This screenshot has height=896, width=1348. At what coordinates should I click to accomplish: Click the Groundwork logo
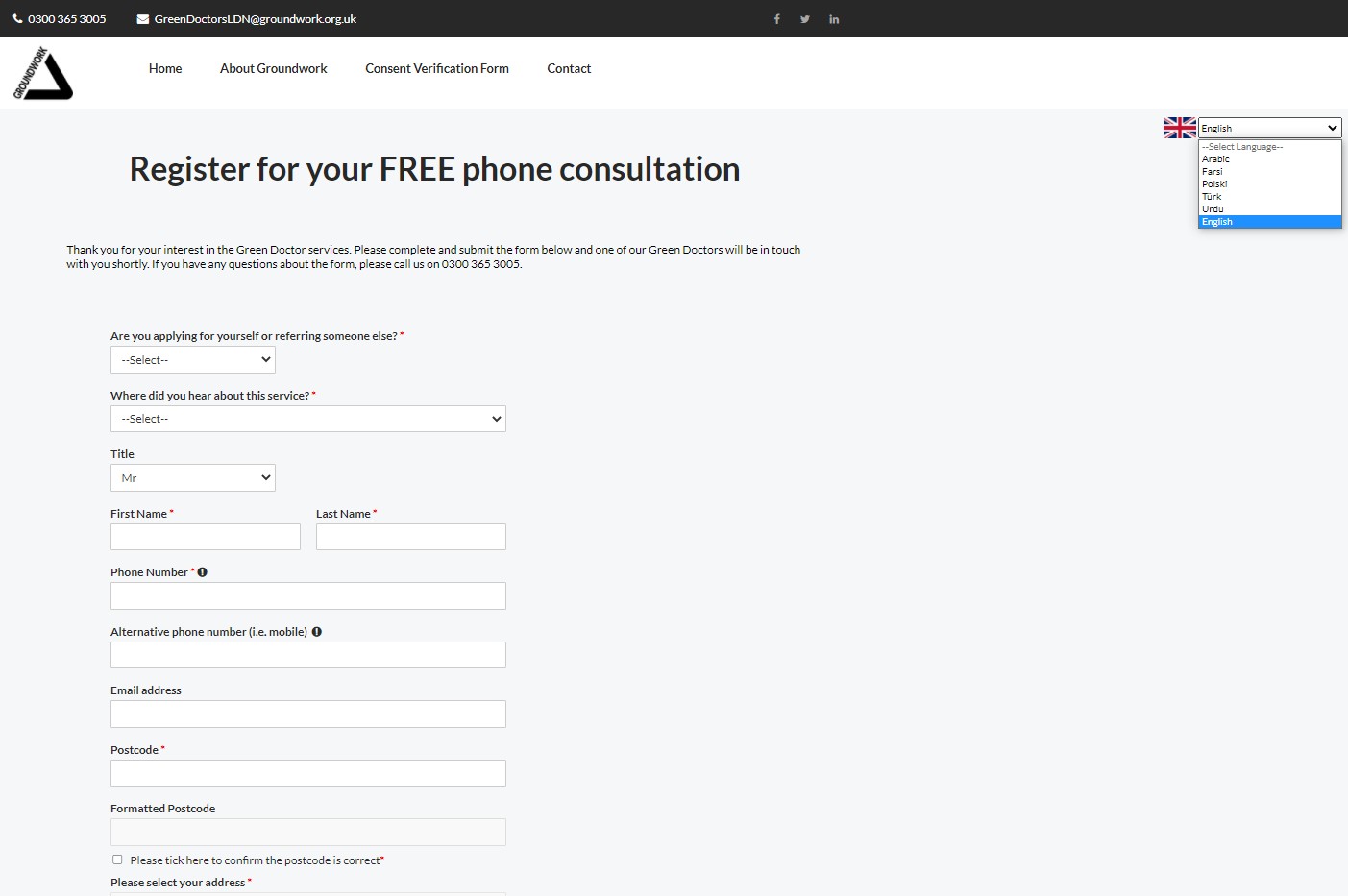(43, 73)
